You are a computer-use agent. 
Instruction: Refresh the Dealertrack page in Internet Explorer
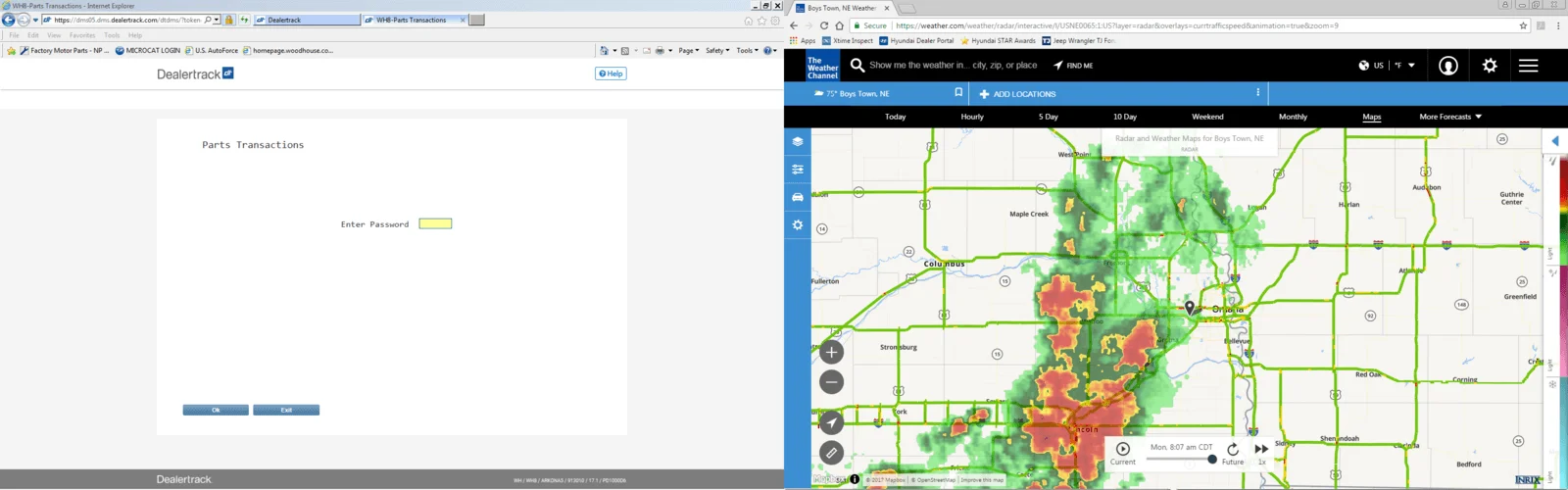[244, 20]
